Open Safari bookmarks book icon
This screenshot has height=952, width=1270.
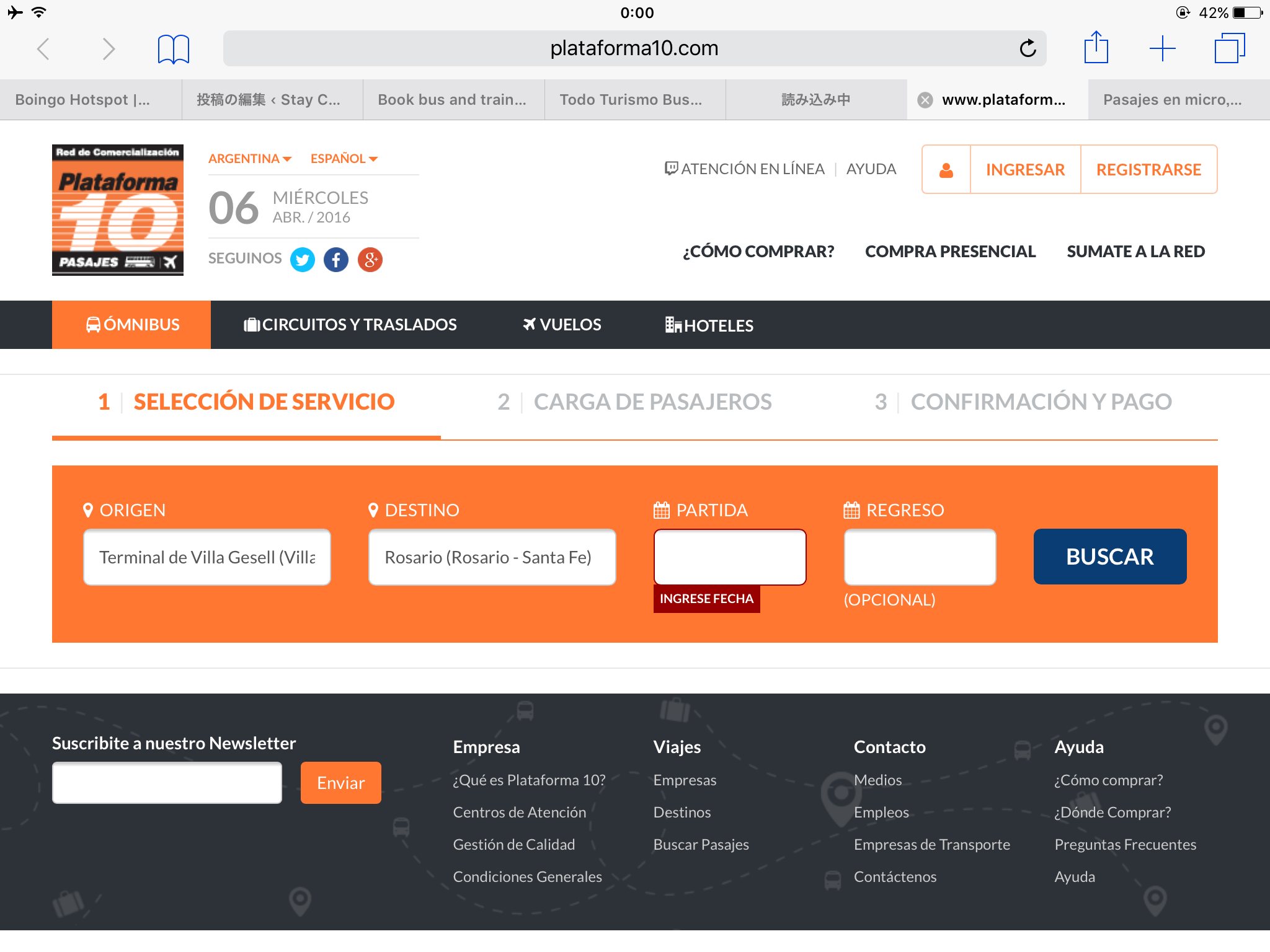(174, 49)
